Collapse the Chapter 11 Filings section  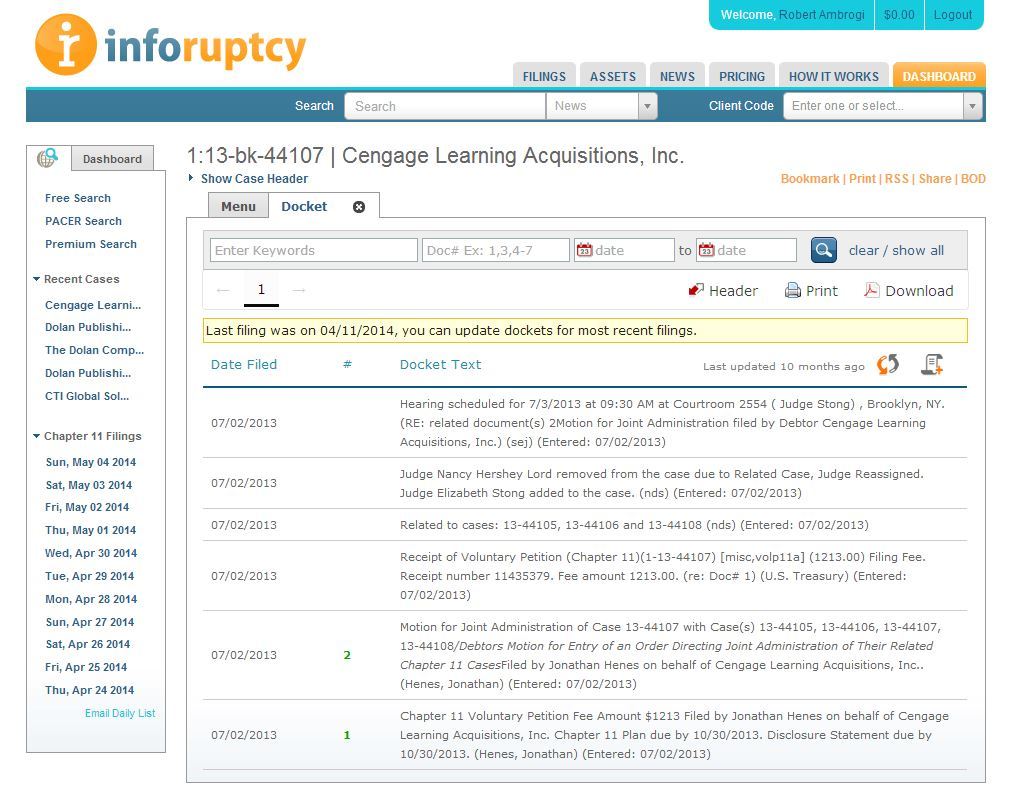tap(87, 436)
